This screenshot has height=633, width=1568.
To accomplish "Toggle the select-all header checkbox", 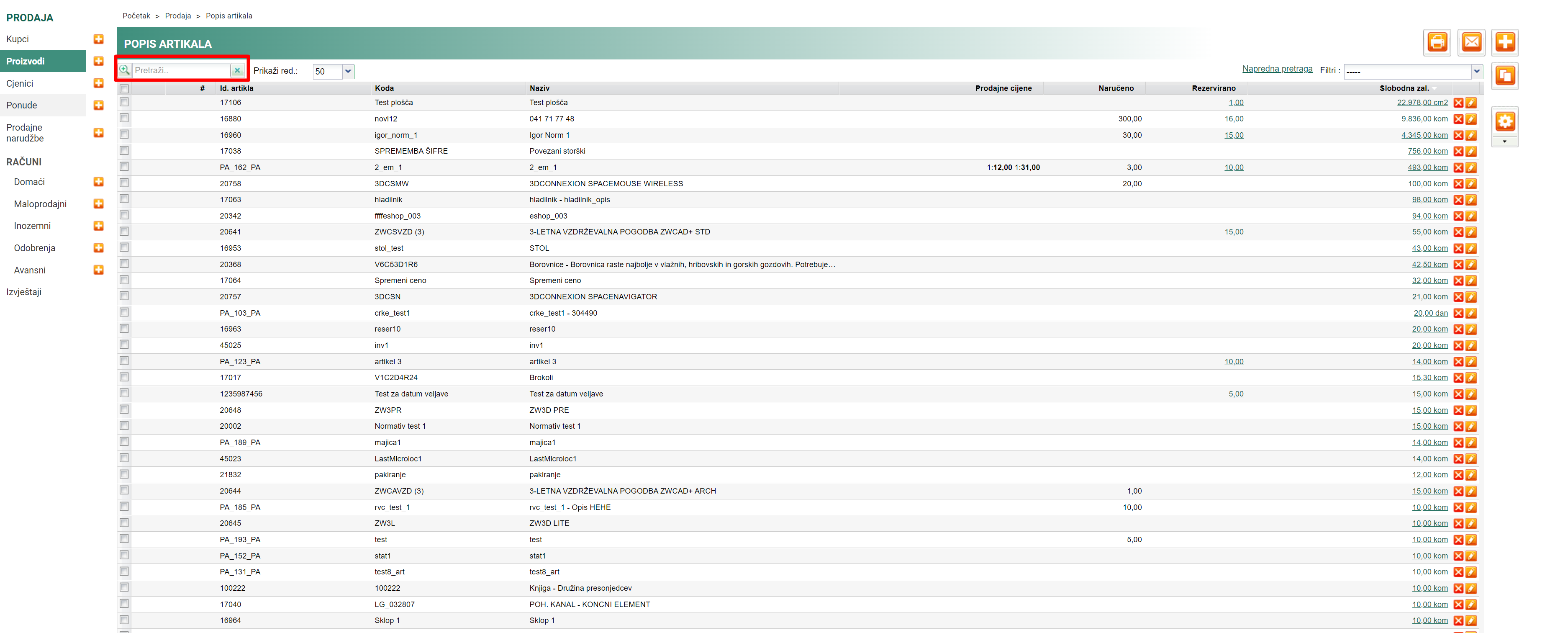I will [124, 89].
